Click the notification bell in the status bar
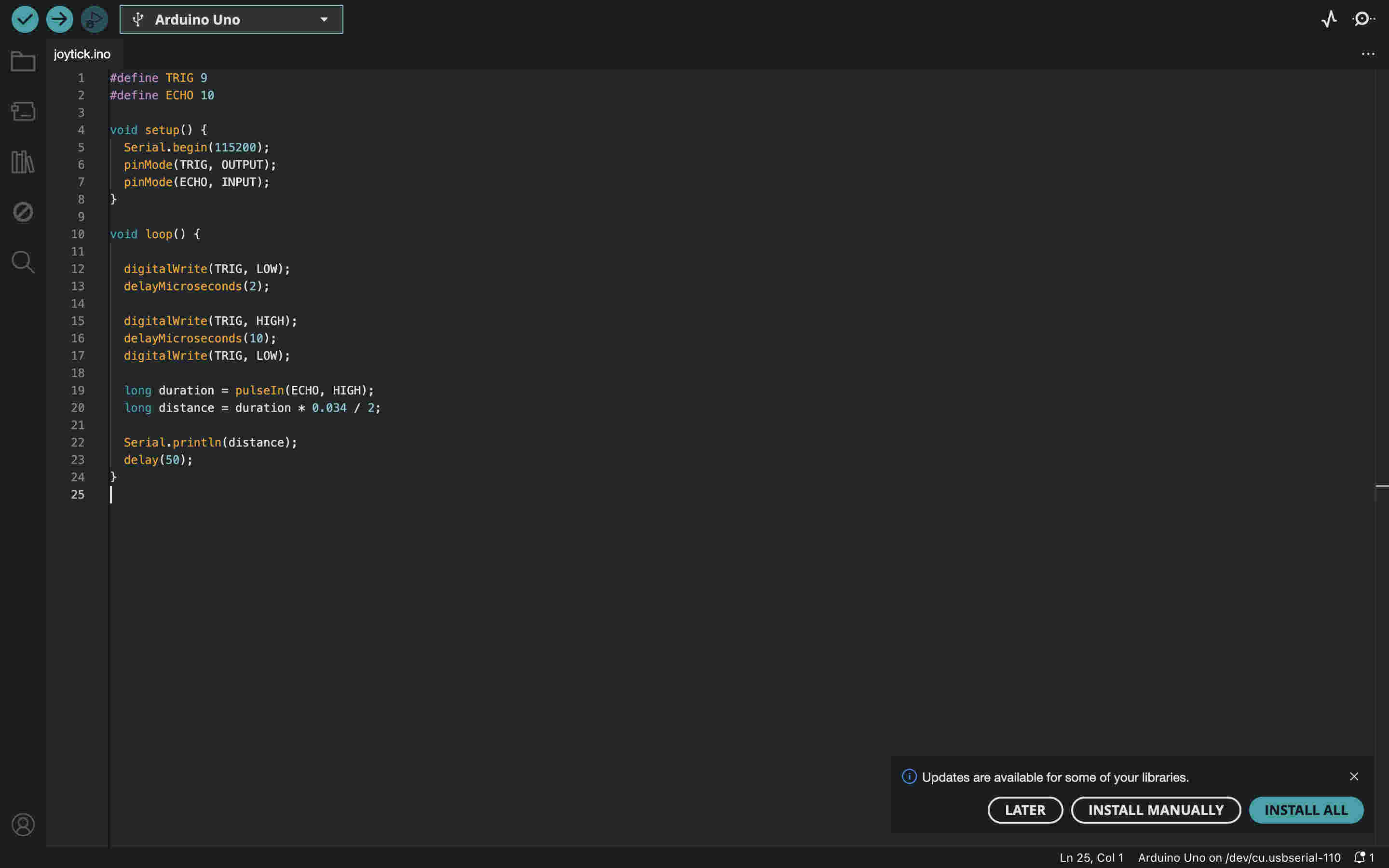The image size is (1389, 868). 1360,857
